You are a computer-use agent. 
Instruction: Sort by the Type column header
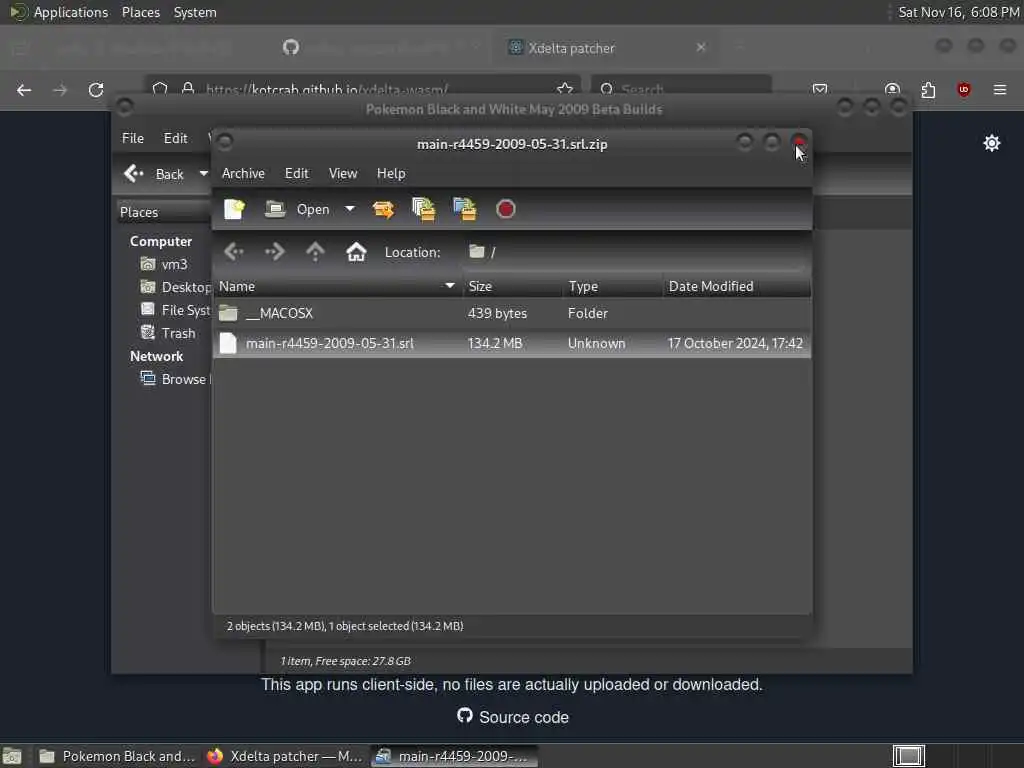613,286
